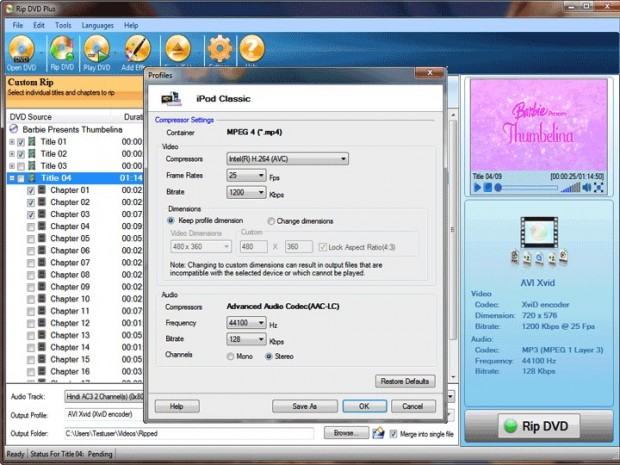Screen dimensions: 620x465
Task: Click the Barbie Presents Thumbelina disc icon
Action: coord(14,129)
